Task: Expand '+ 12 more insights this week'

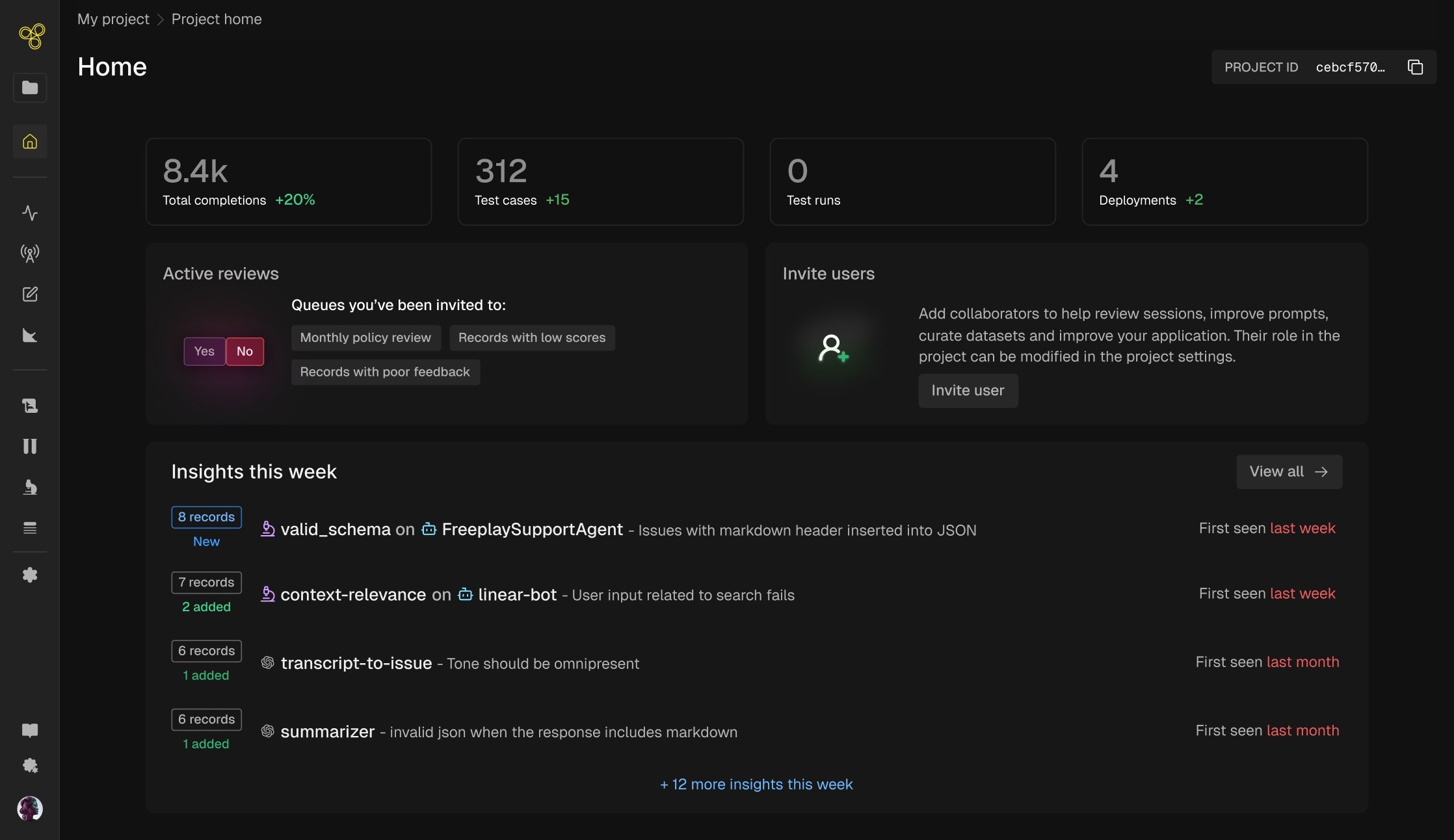Action: [x=756, y=784]
